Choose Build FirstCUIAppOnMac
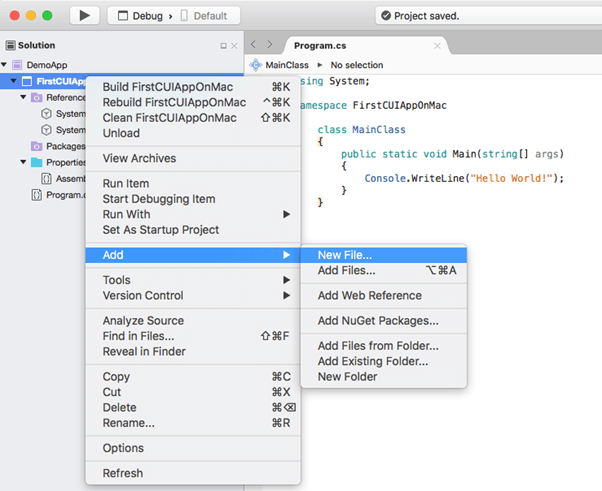The width and height of the screenshot is (602, 491). [193, 87]
